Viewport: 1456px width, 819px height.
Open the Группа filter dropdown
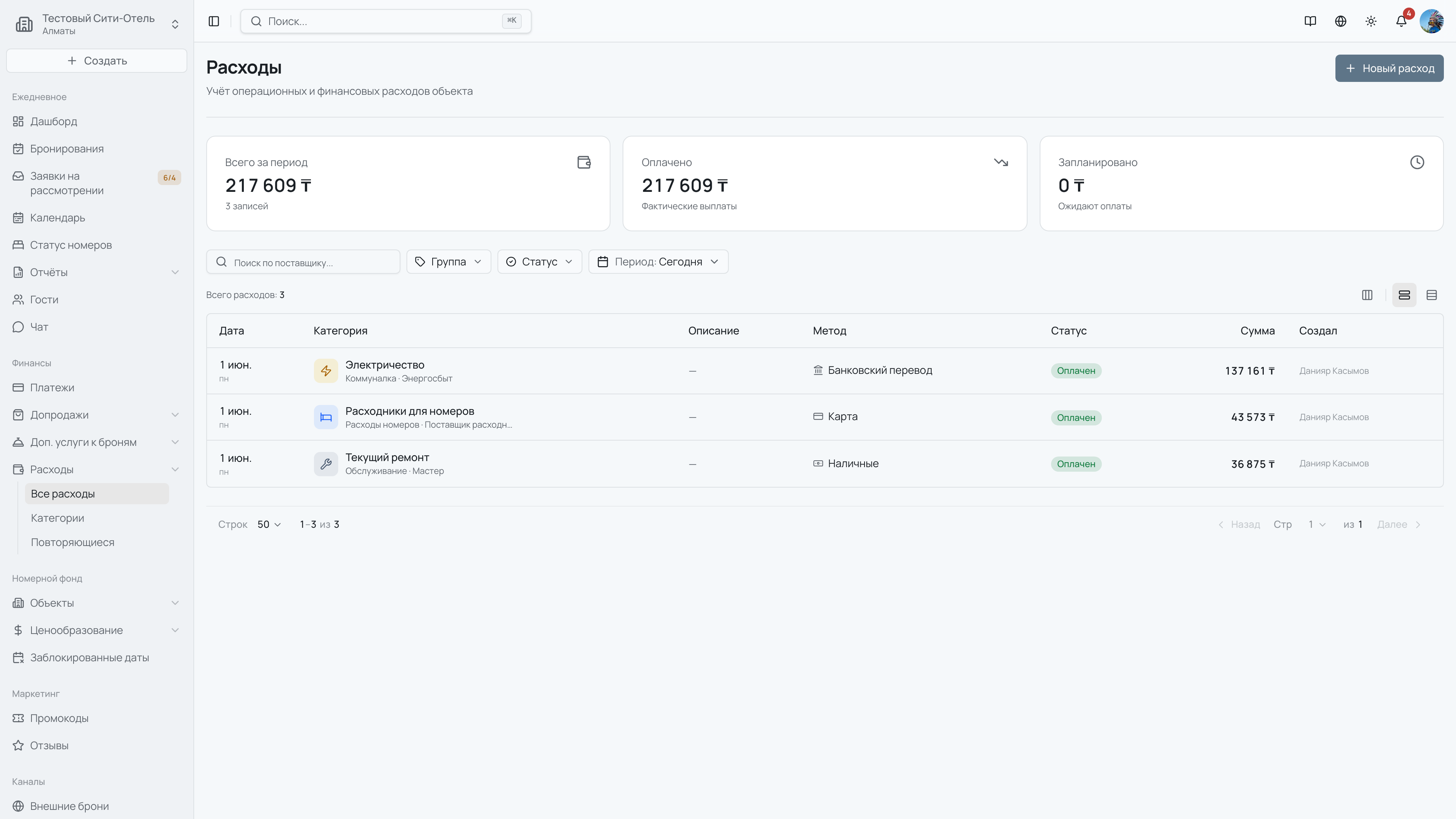pos(449,262)
